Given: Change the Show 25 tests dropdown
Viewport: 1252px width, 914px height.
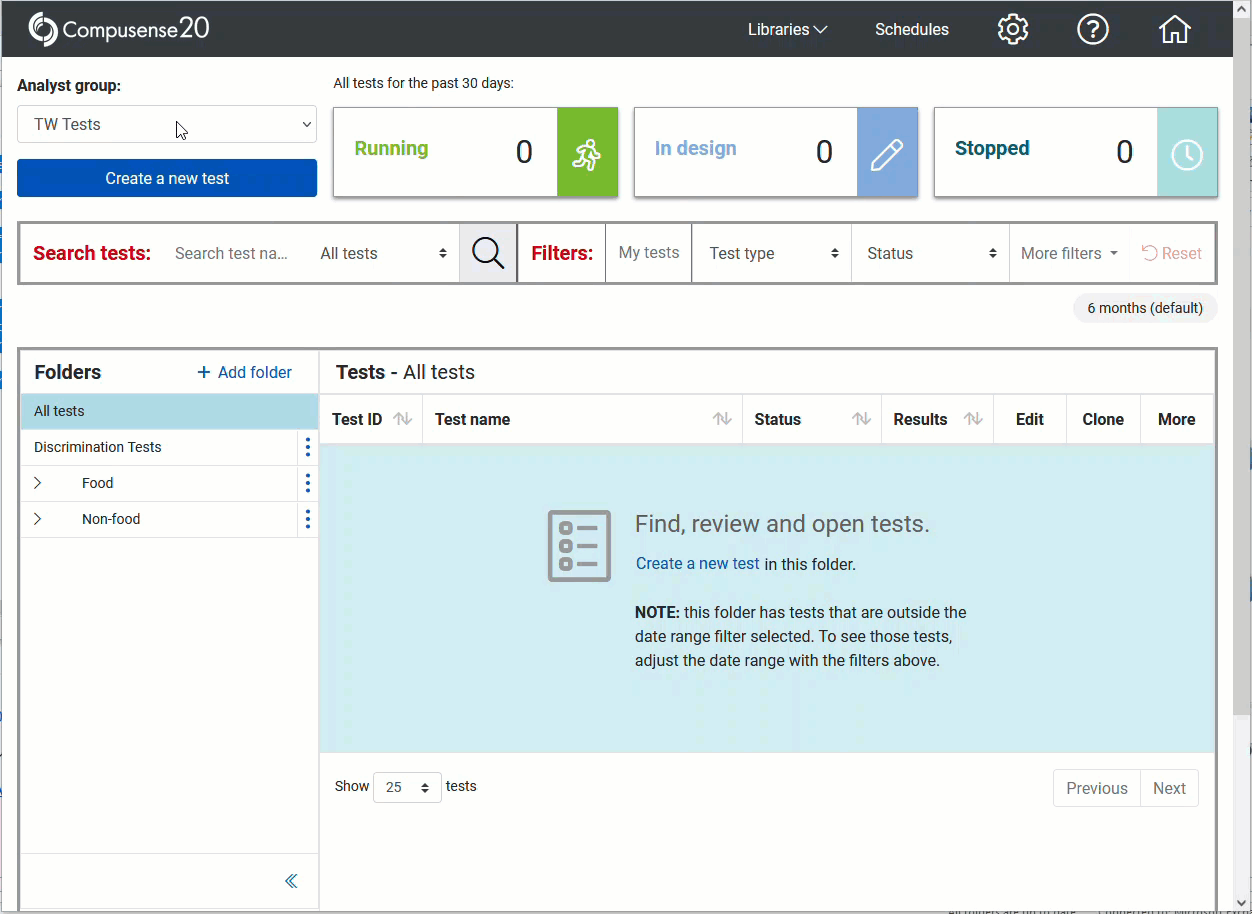Looking at the screenshot, I should (407, 787).
